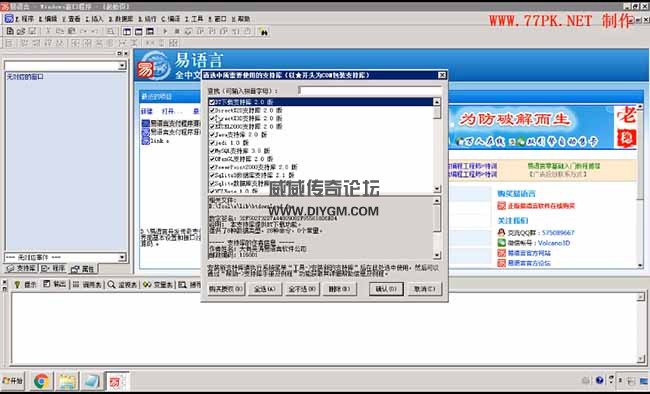Screen dimensions: 650x394
Task: Click the first window layout toolbar icon
Action: (x=127, y=32)
